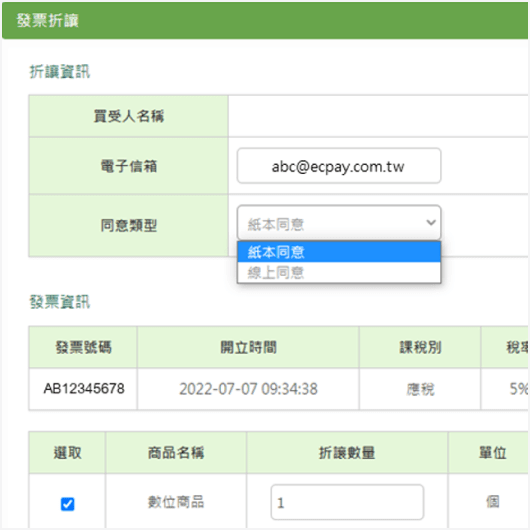This screenshot has height=530, width=530.
Task: Click the 開立時間 column header
Action: [248, 347]
